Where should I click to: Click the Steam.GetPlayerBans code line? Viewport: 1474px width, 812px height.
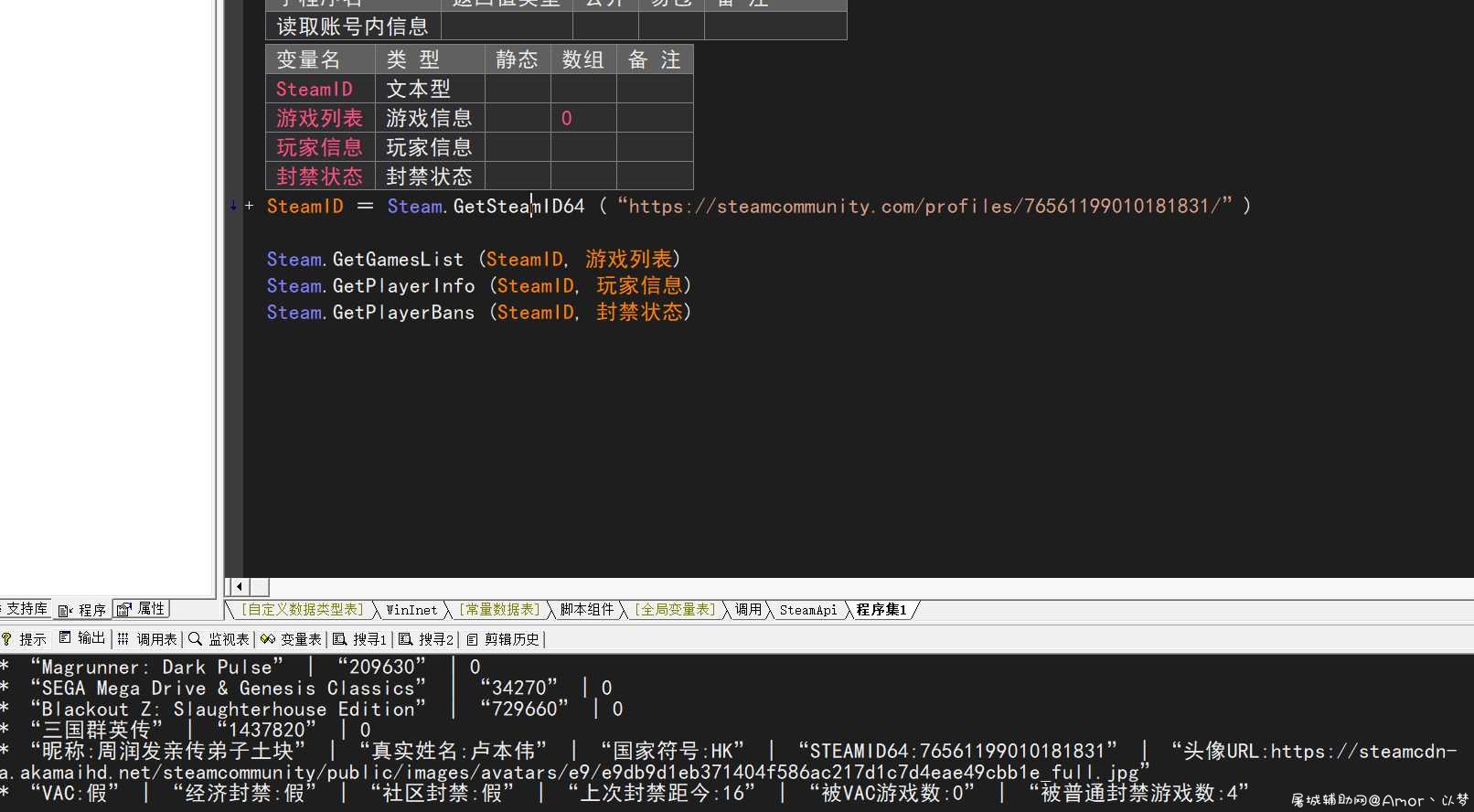pyautogui.click(x=480, y=312)
